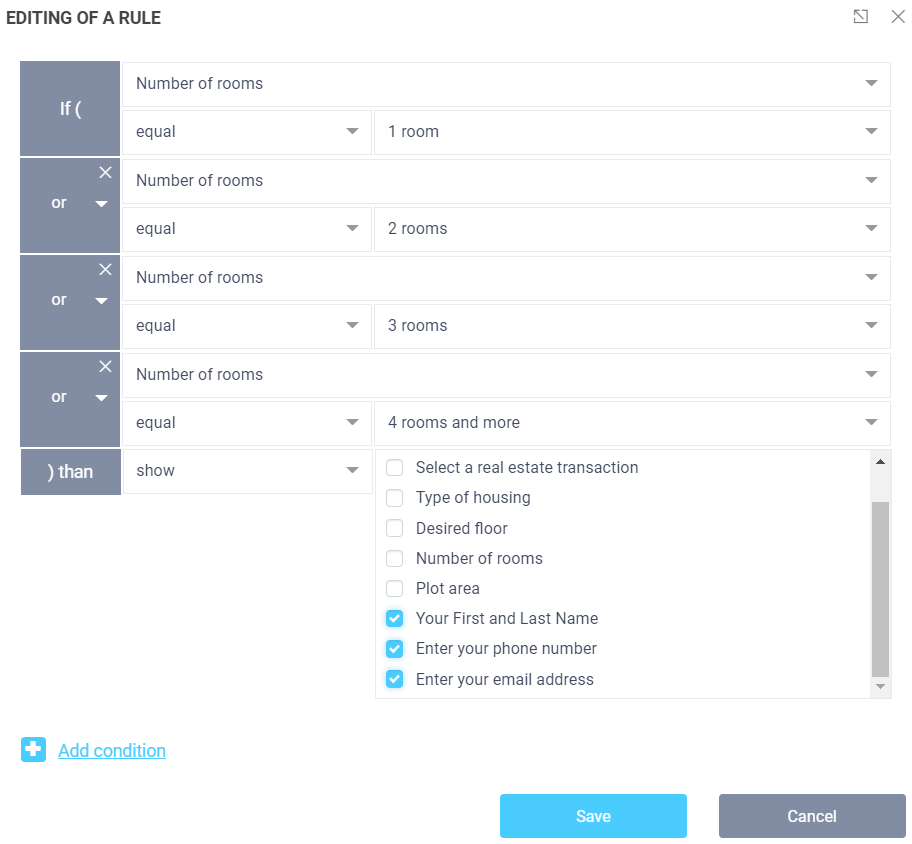This screenshot has width=912, height=844.
Task: Click the 'Add condition' link
Action: pos(112,751)
